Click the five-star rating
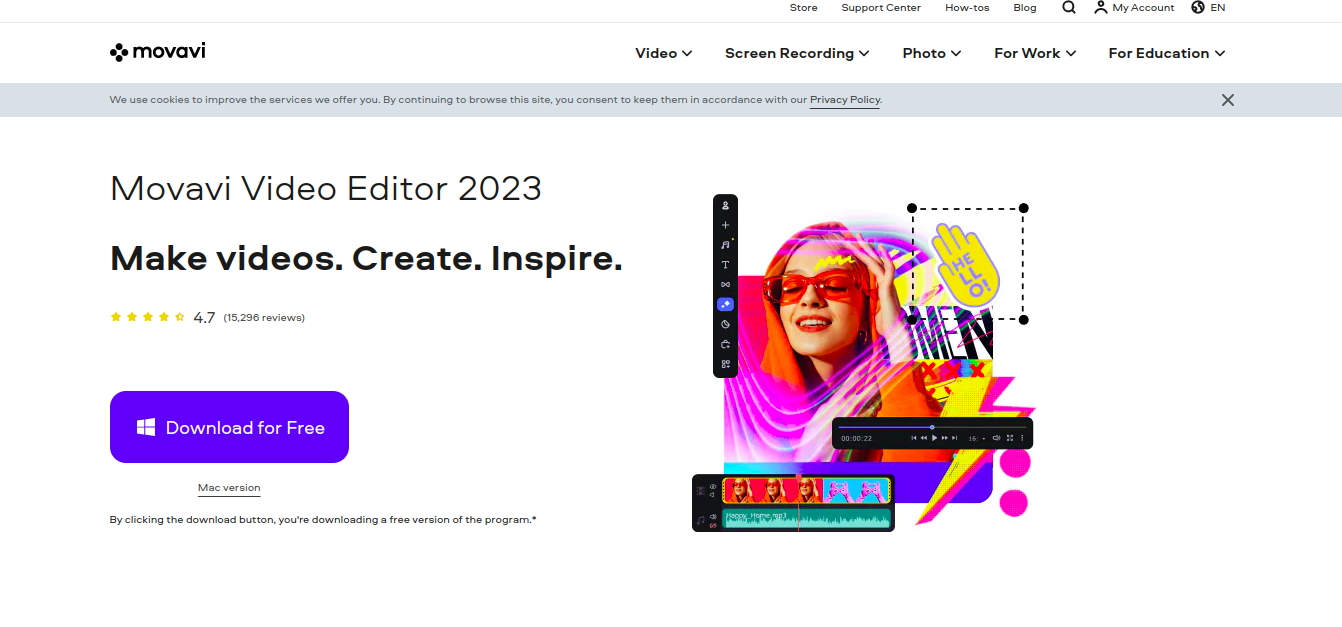1342x627 pixels. 148,317
